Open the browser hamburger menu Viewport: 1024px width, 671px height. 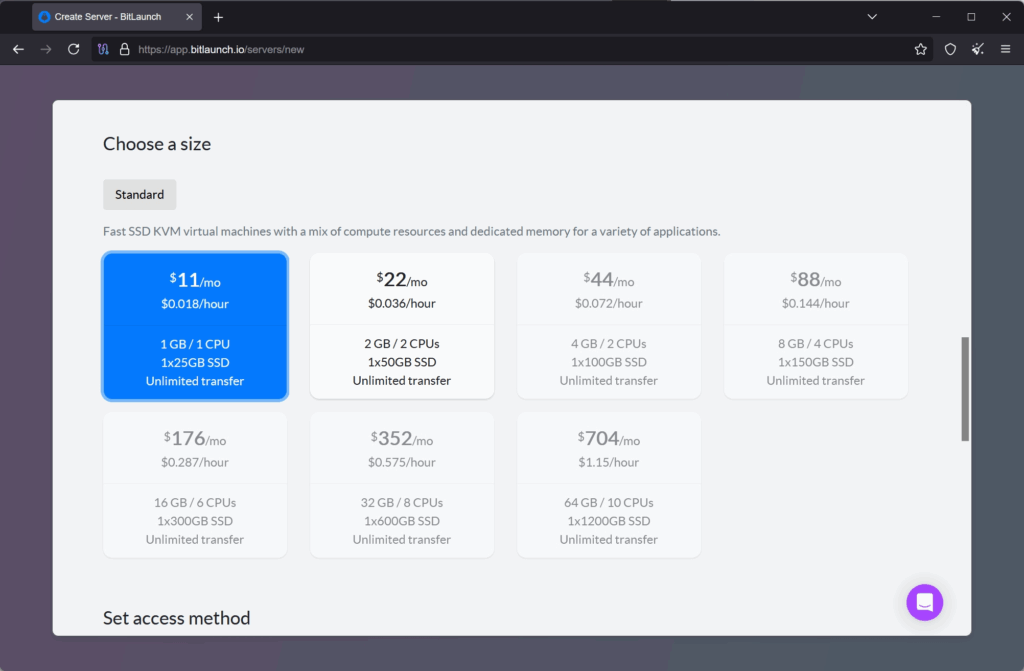(1006, 49)
